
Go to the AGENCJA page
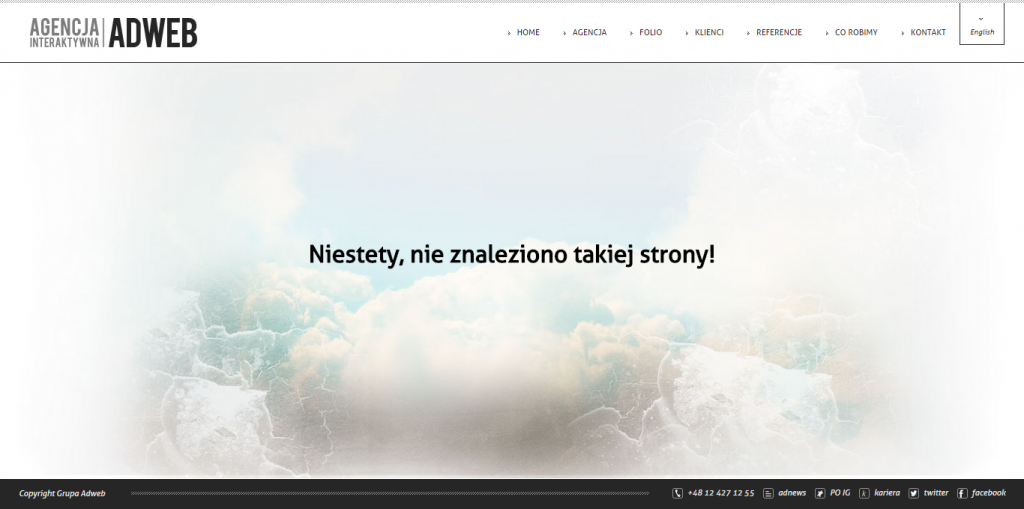coord(589,33)
